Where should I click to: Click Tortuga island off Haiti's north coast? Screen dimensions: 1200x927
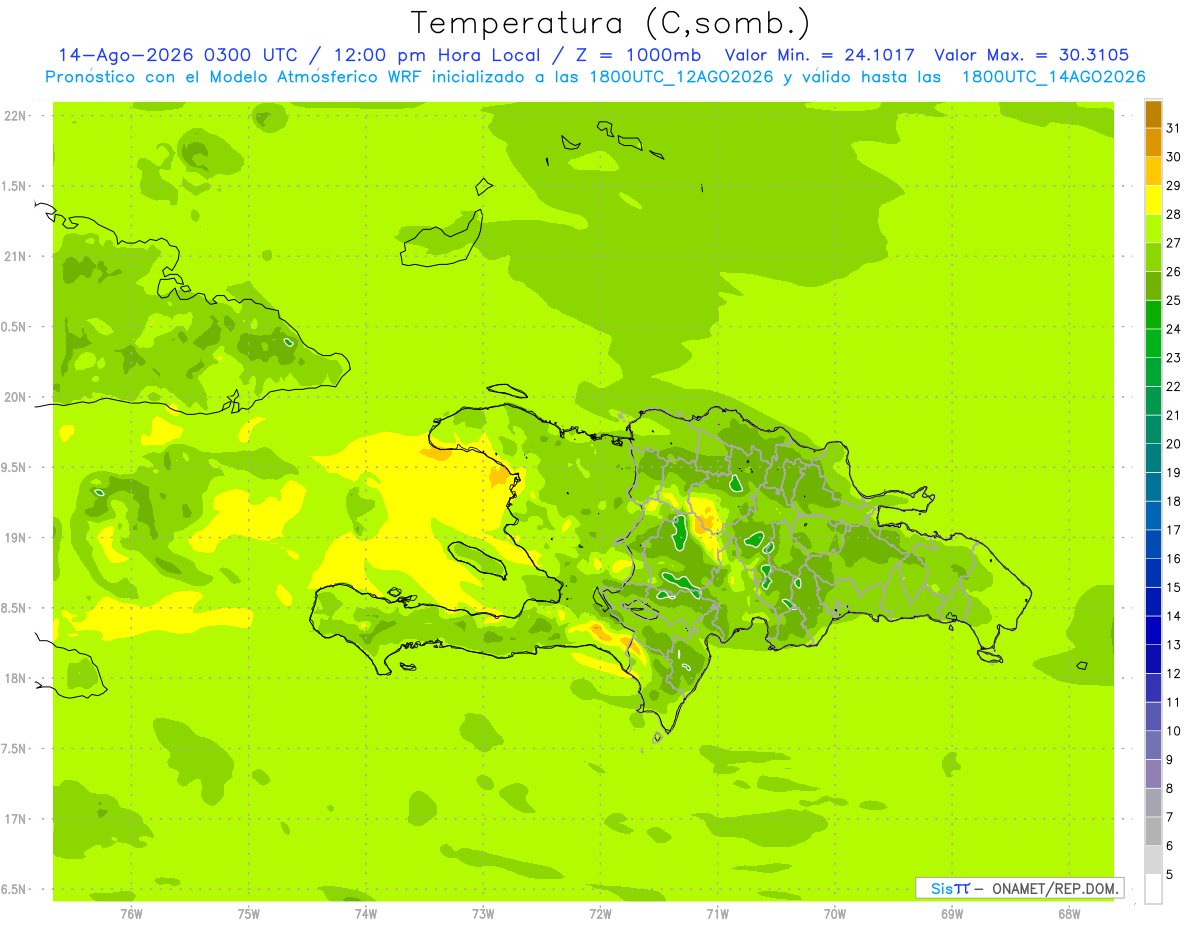[x=506, y=390]
